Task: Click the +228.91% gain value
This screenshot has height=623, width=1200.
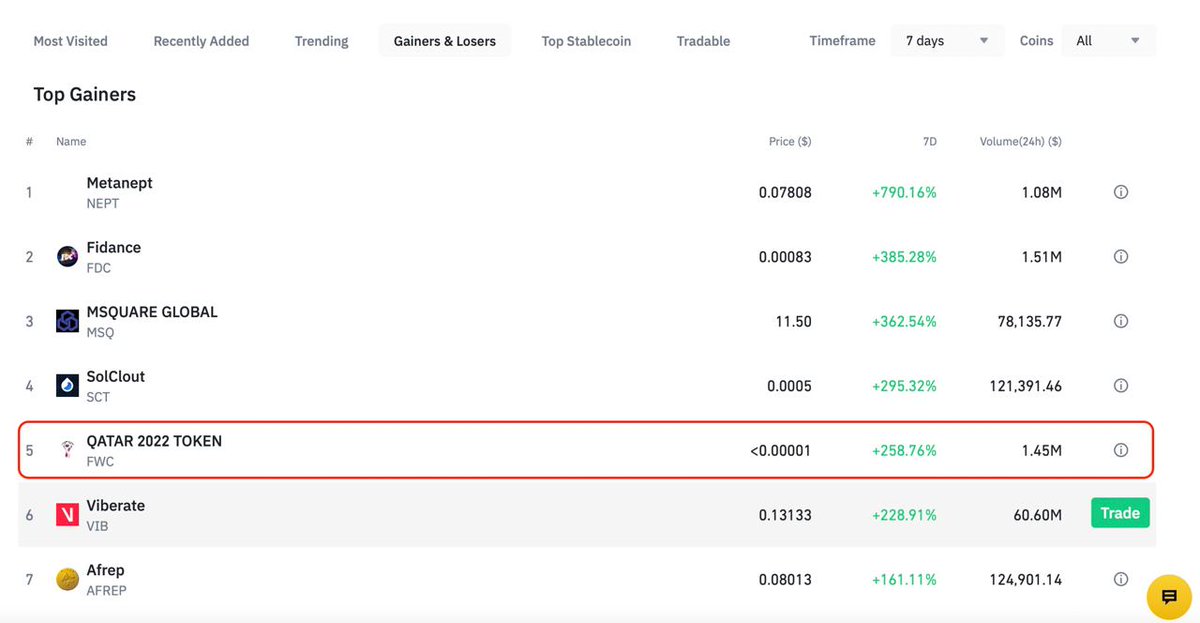Action: [904, 515]
